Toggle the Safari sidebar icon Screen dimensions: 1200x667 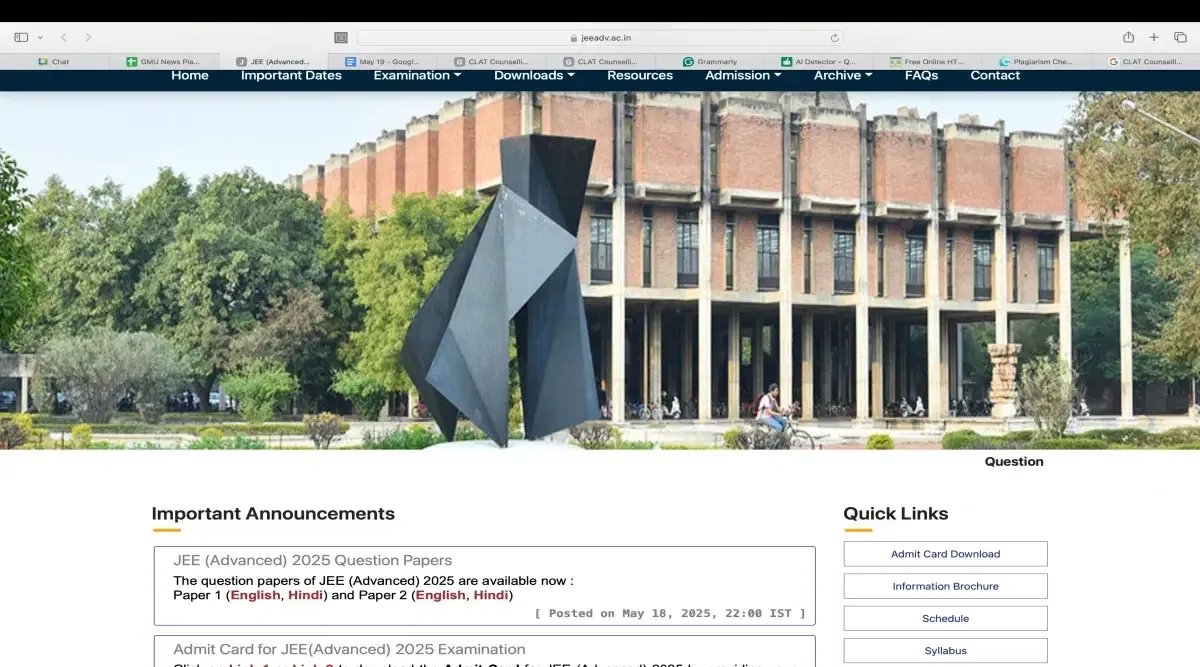click(x=21, y=37)
